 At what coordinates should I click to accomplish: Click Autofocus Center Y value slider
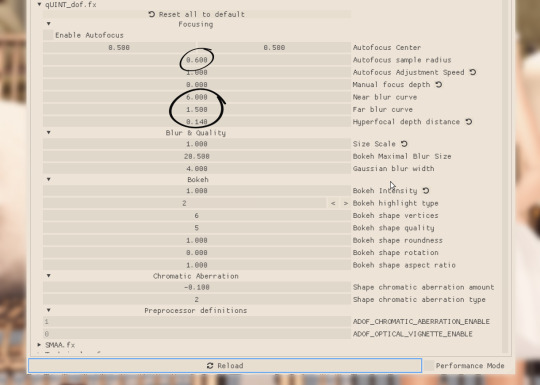(274, 48)
